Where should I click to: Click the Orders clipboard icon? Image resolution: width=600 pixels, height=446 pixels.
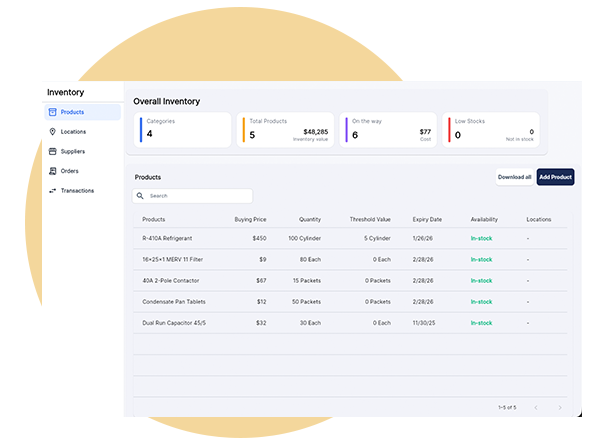pos(52,171)
